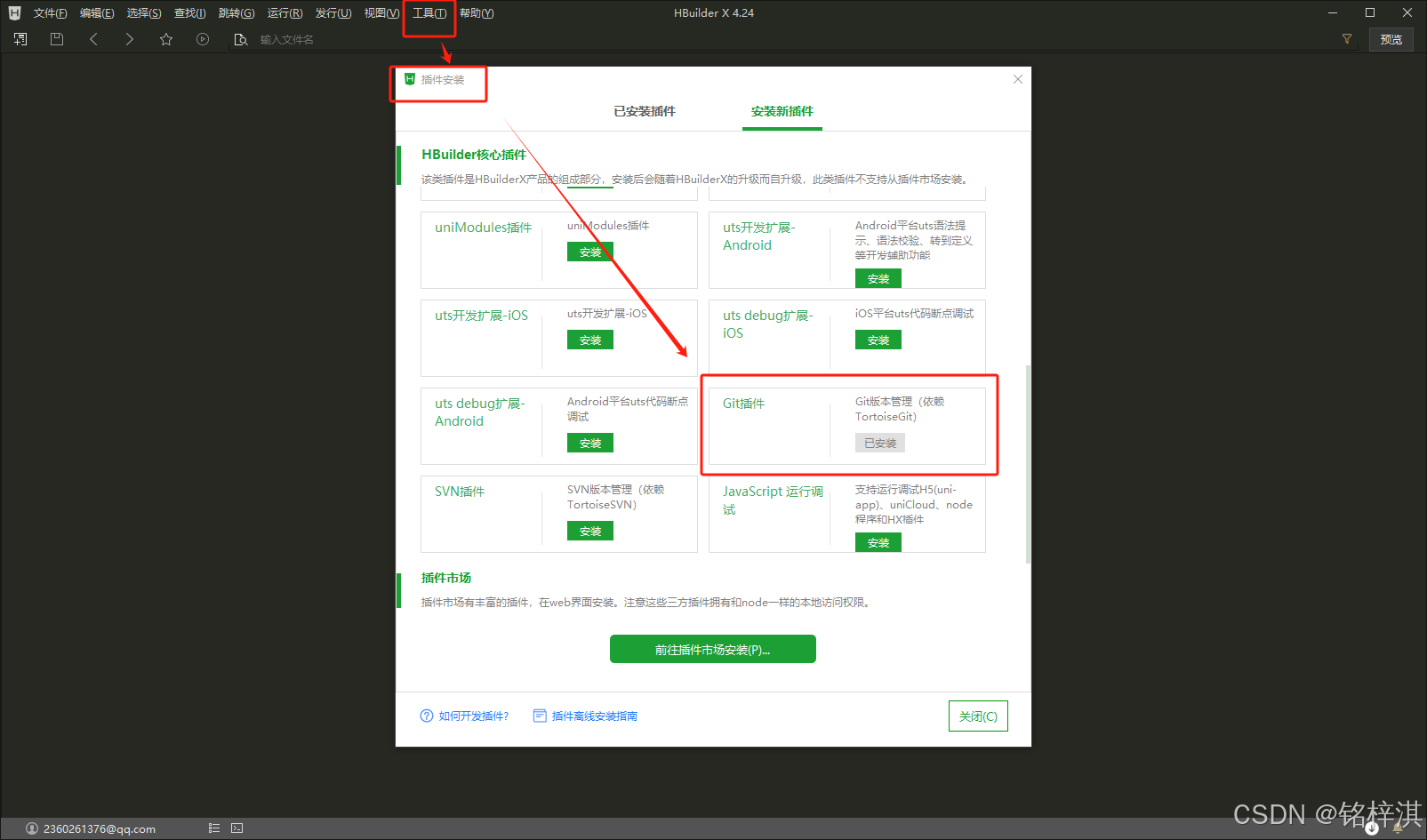Go back with the left arrow
Image resolution: width=1427 pixels, height=840 pixels.
(93, 39)
